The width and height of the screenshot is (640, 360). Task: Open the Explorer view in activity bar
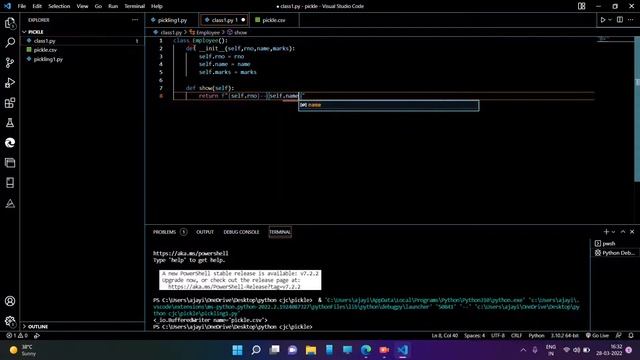[10, 23]
